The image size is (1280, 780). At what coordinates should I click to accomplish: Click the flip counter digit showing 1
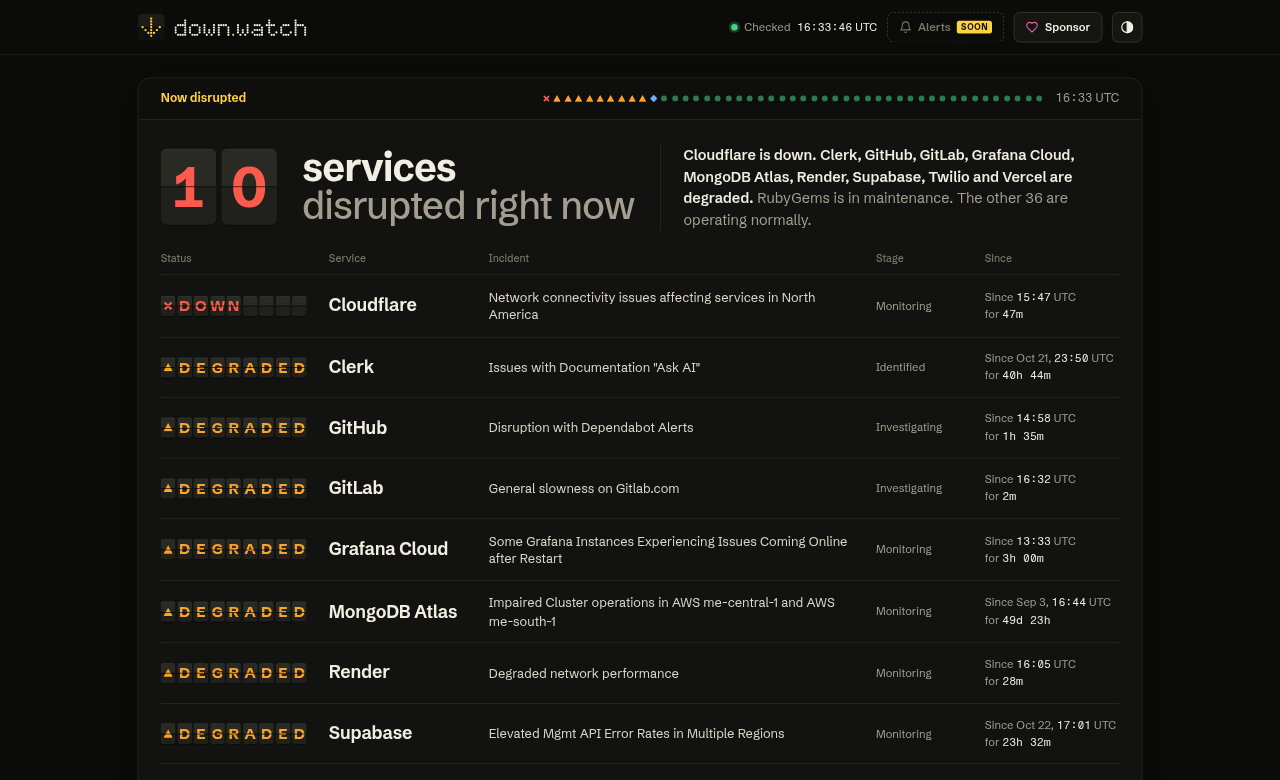coord(189,187)
